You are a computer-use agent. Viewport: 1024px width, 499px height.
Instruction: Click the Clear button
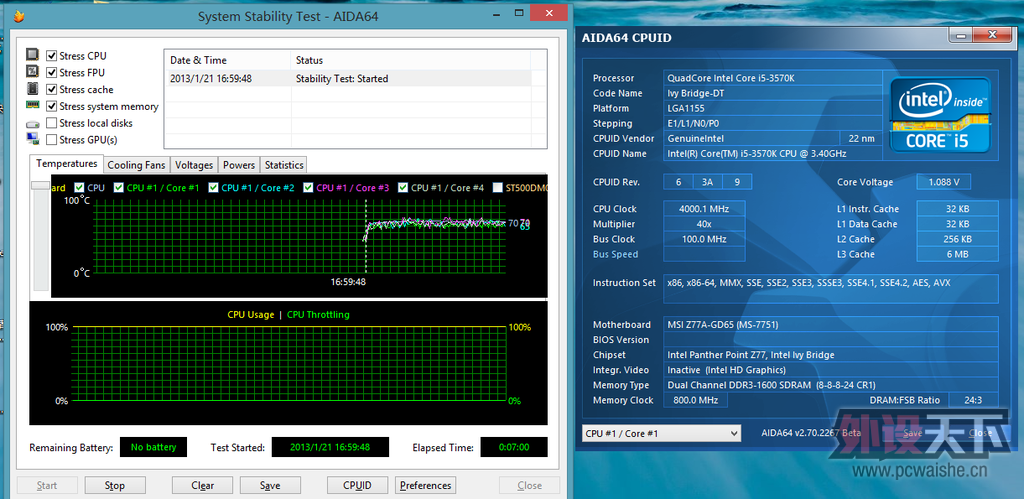202,485
